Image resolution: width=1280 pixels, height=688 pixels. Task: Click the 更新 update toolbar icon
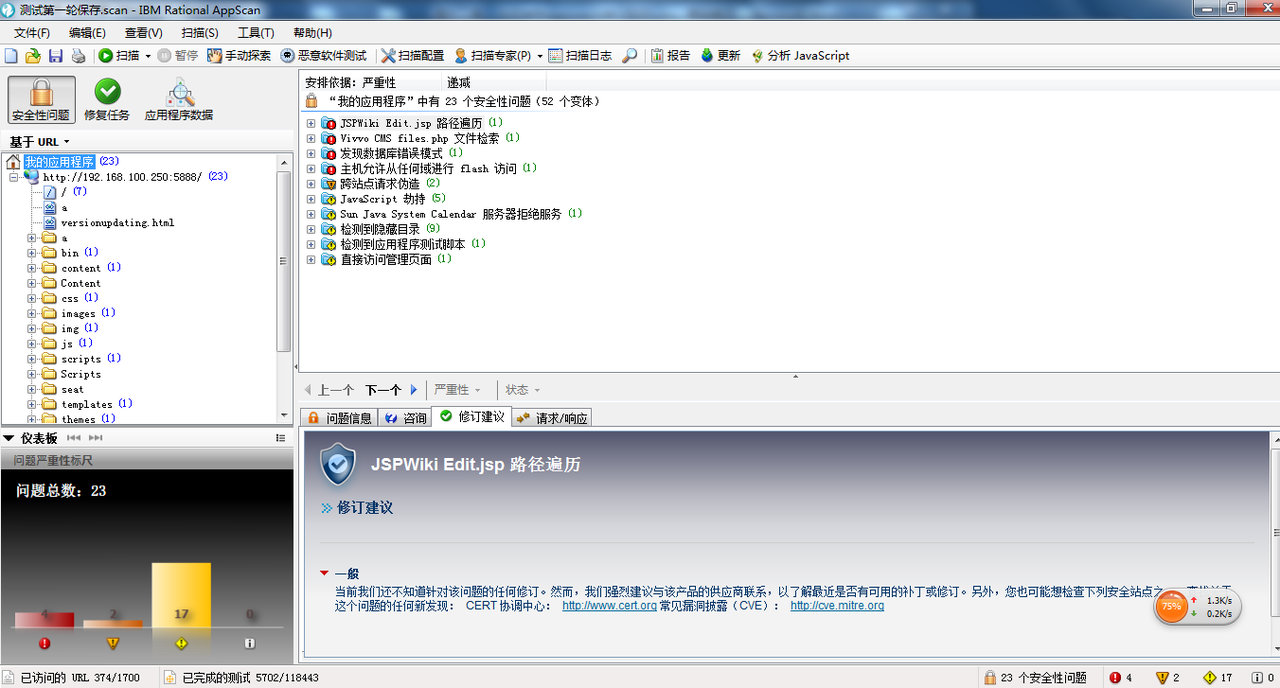[721, 56]
